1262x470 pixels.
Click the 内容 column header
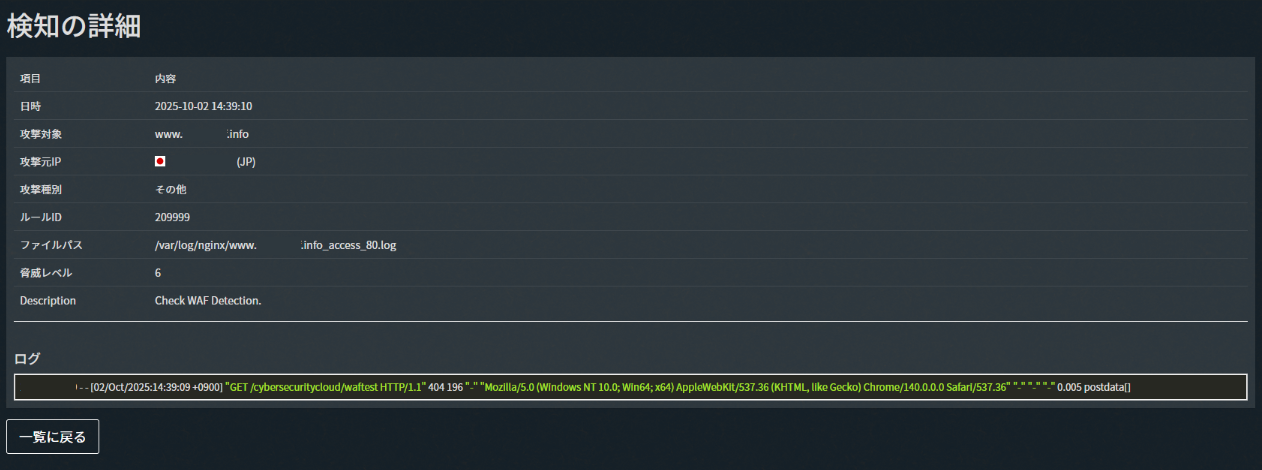coord(165,78)
